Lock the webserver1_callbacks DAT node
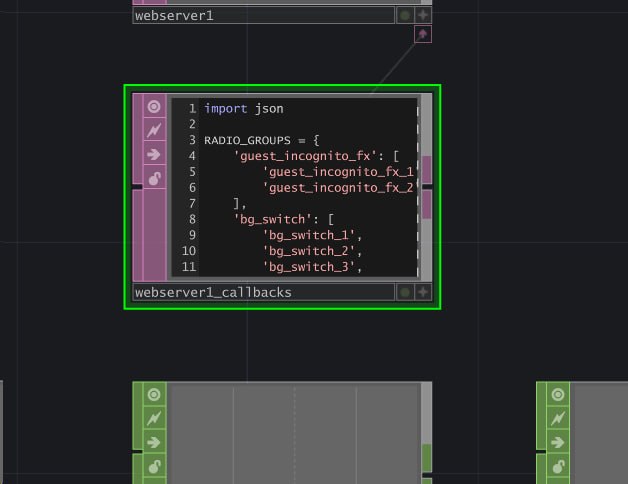The image size is (628, 484). 154,178
